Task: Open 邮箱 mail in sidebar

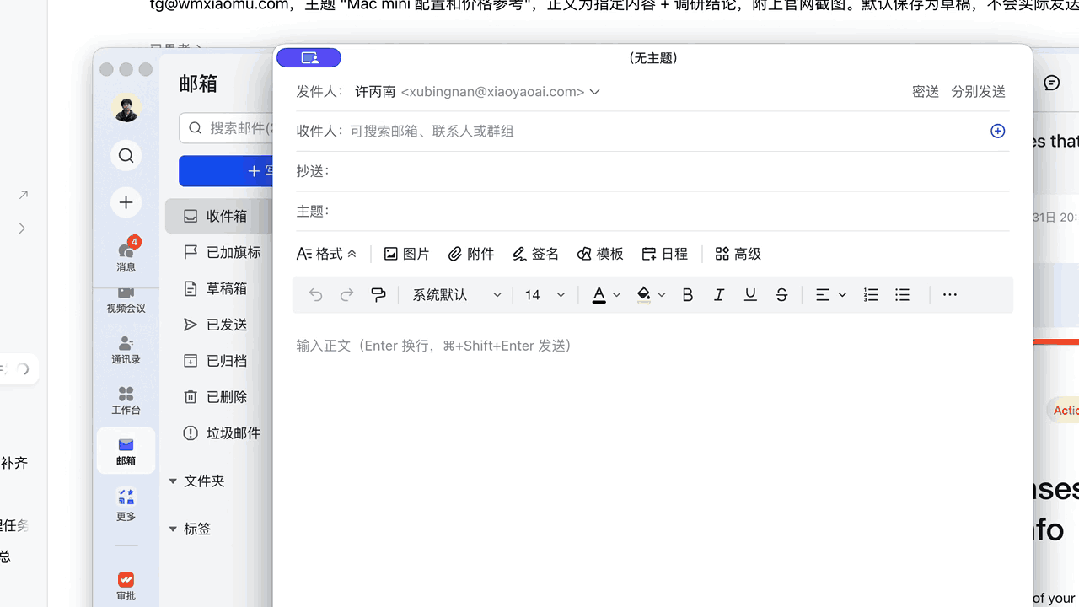Action: 126,451
